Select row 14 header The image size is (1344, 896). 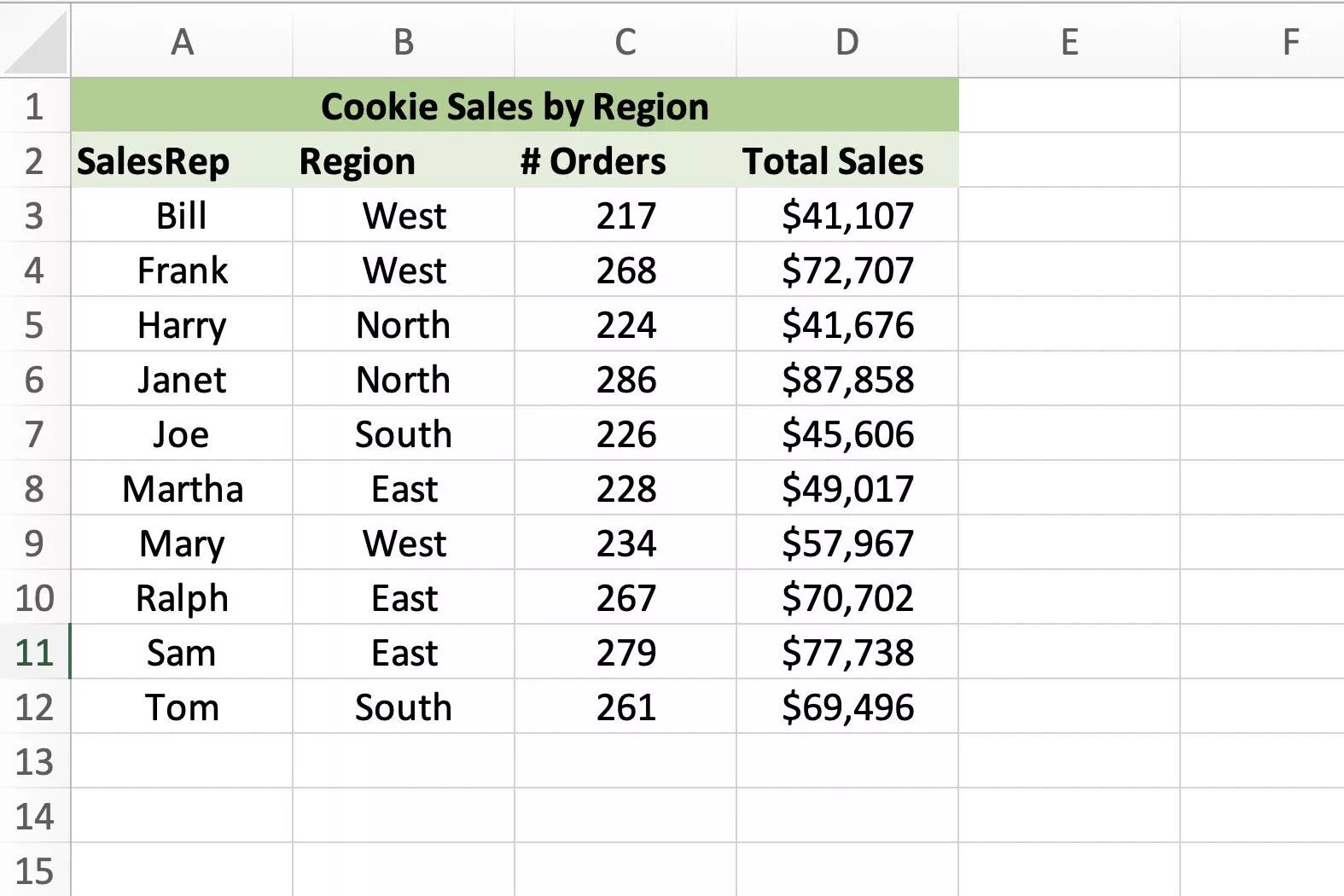pos(34,817)
